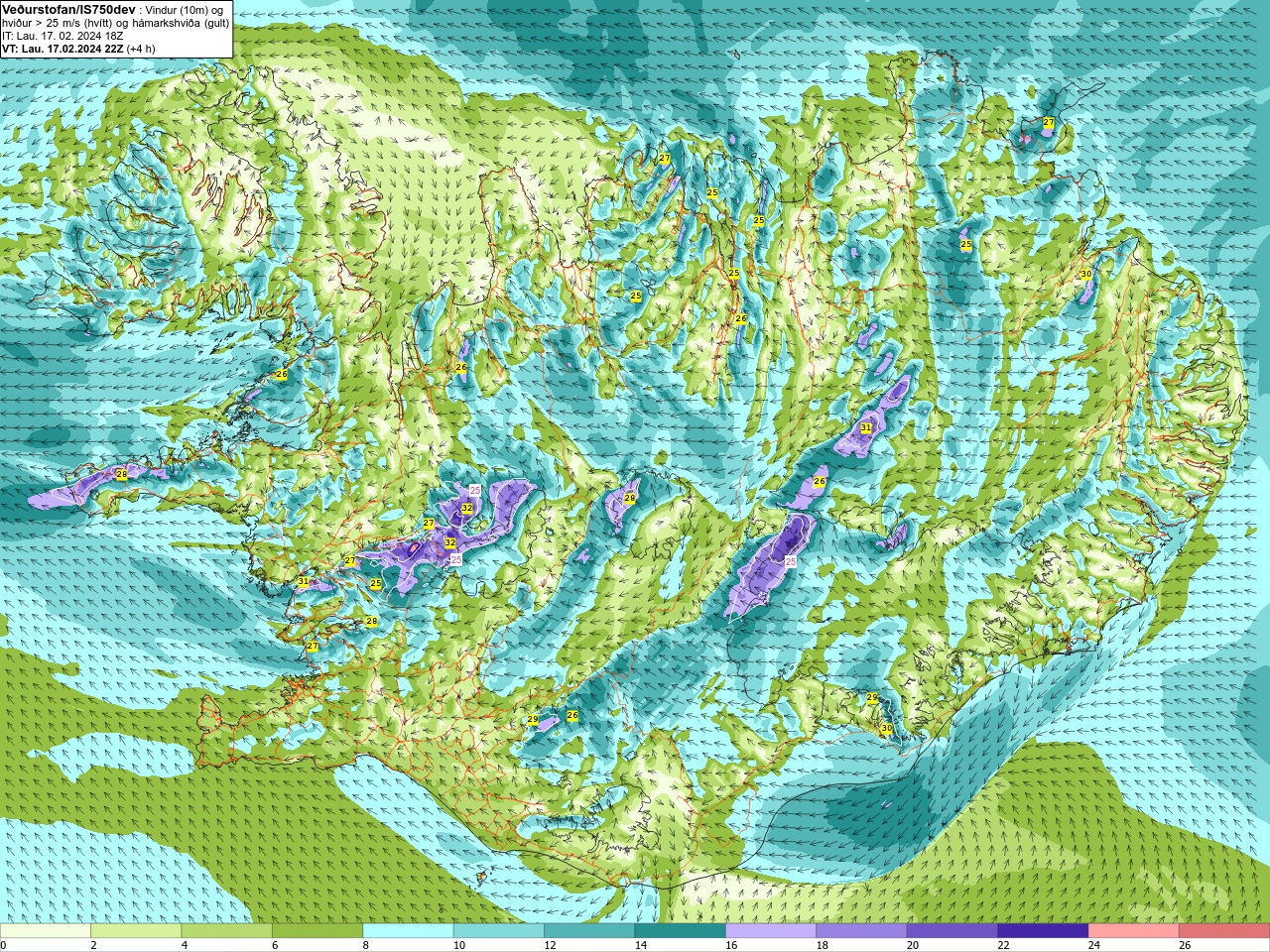Image resolution: width=1270 pixels, height=952 pixels.
Task: Click the '26' value under the color scale
Action: [1185, 945]
